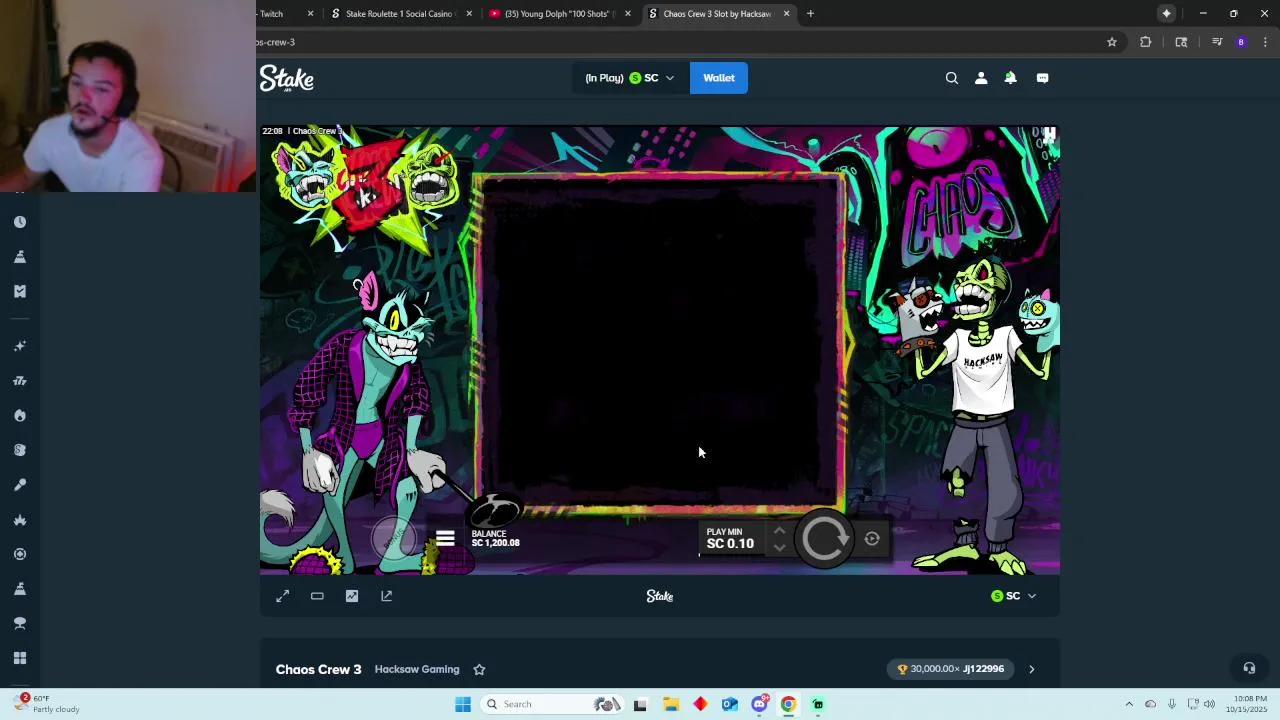Open Google Chrome from the taskbar
This screenshot has width=1280, height=720.
(788, 704)
